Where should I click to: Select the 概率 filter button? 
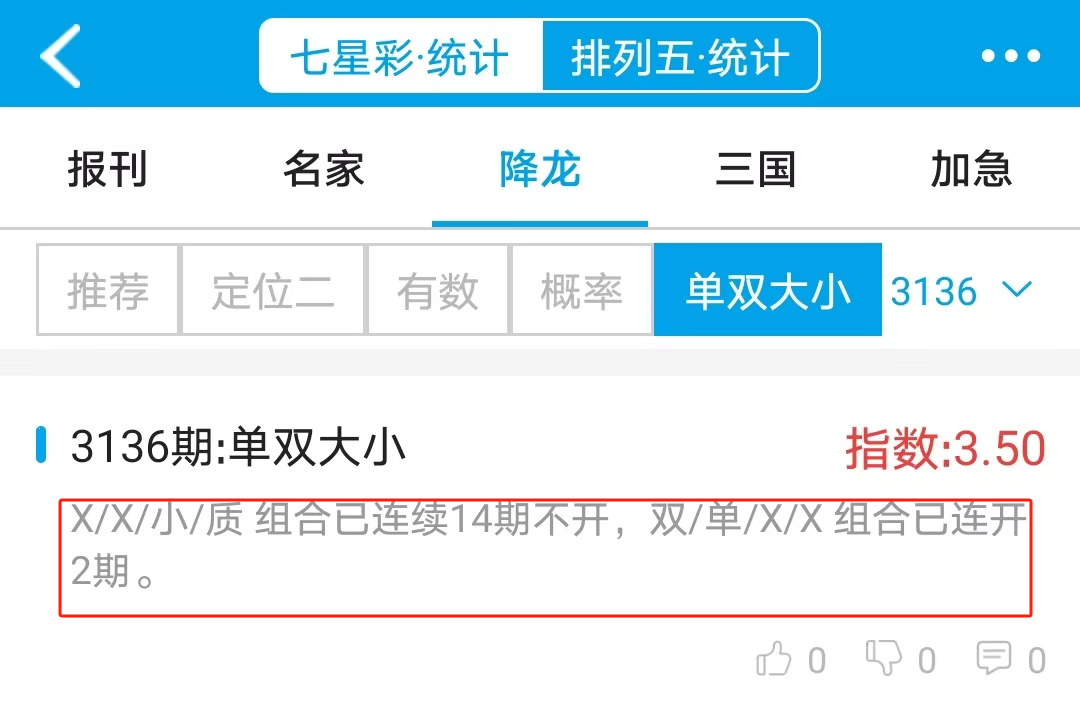[x=582, y=290]
